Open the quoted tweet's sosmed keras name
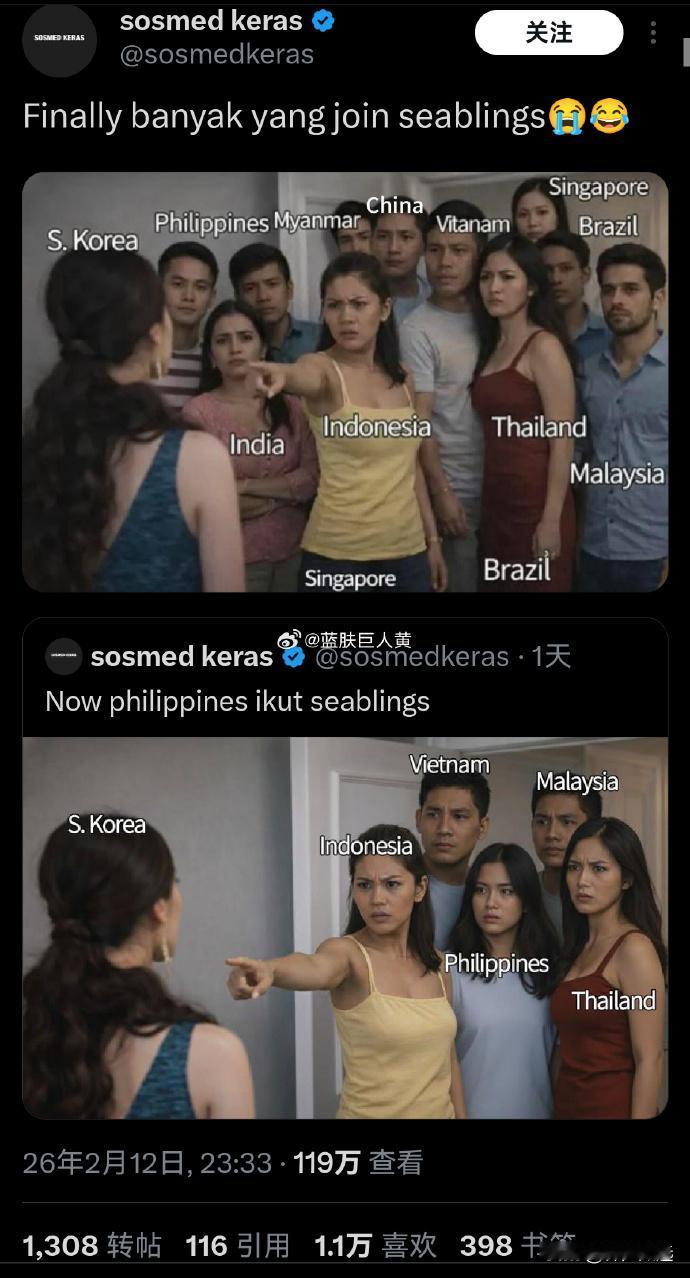Viewport: 690px width, 1278px height. tap(181, 657)
